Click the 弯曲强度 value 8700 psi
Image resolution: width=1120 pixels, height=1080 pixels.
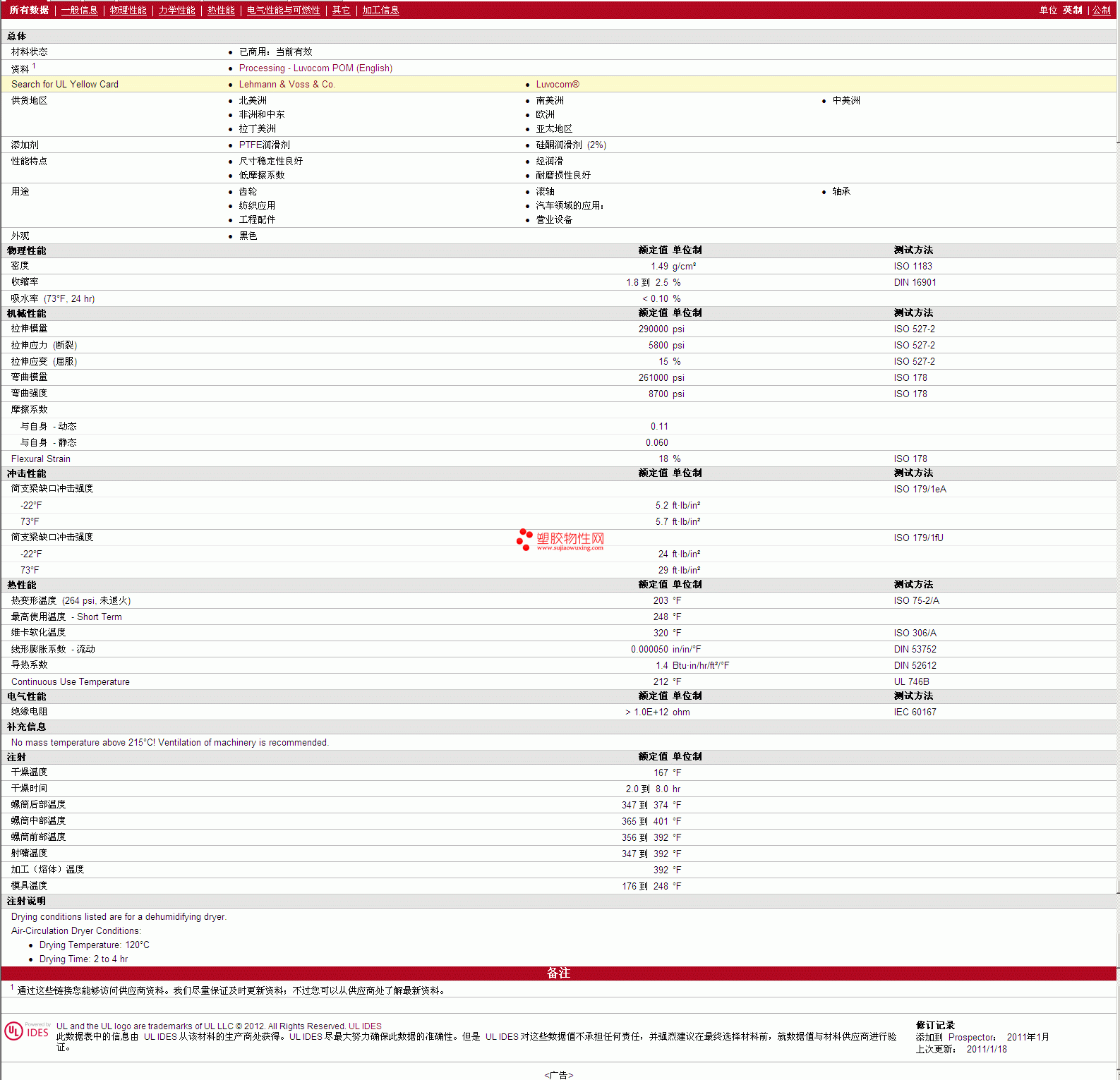[666, 394]
